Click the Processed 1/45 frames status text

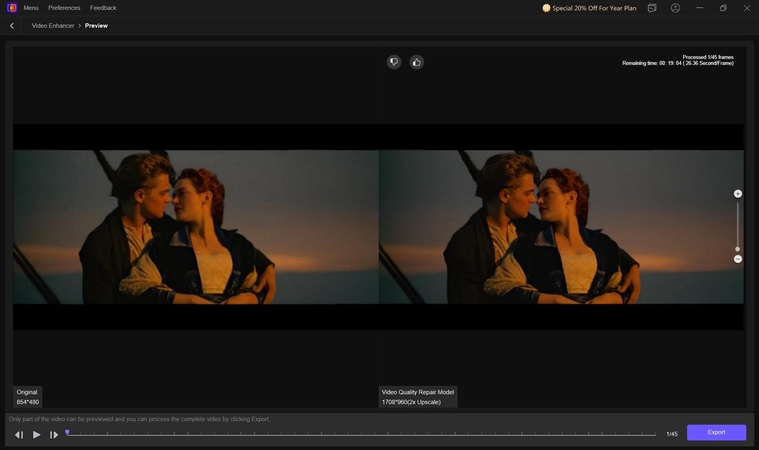pyautogui.click(x=708, y=57)
